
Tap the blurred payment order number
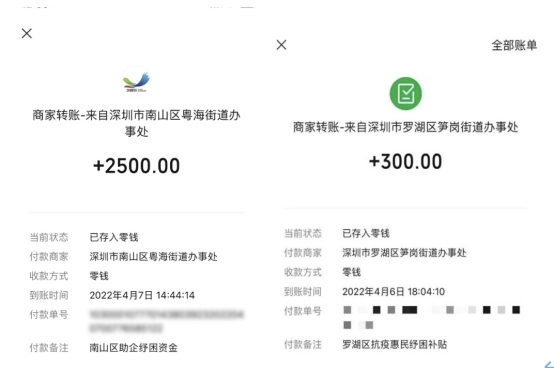pos(166,321)
